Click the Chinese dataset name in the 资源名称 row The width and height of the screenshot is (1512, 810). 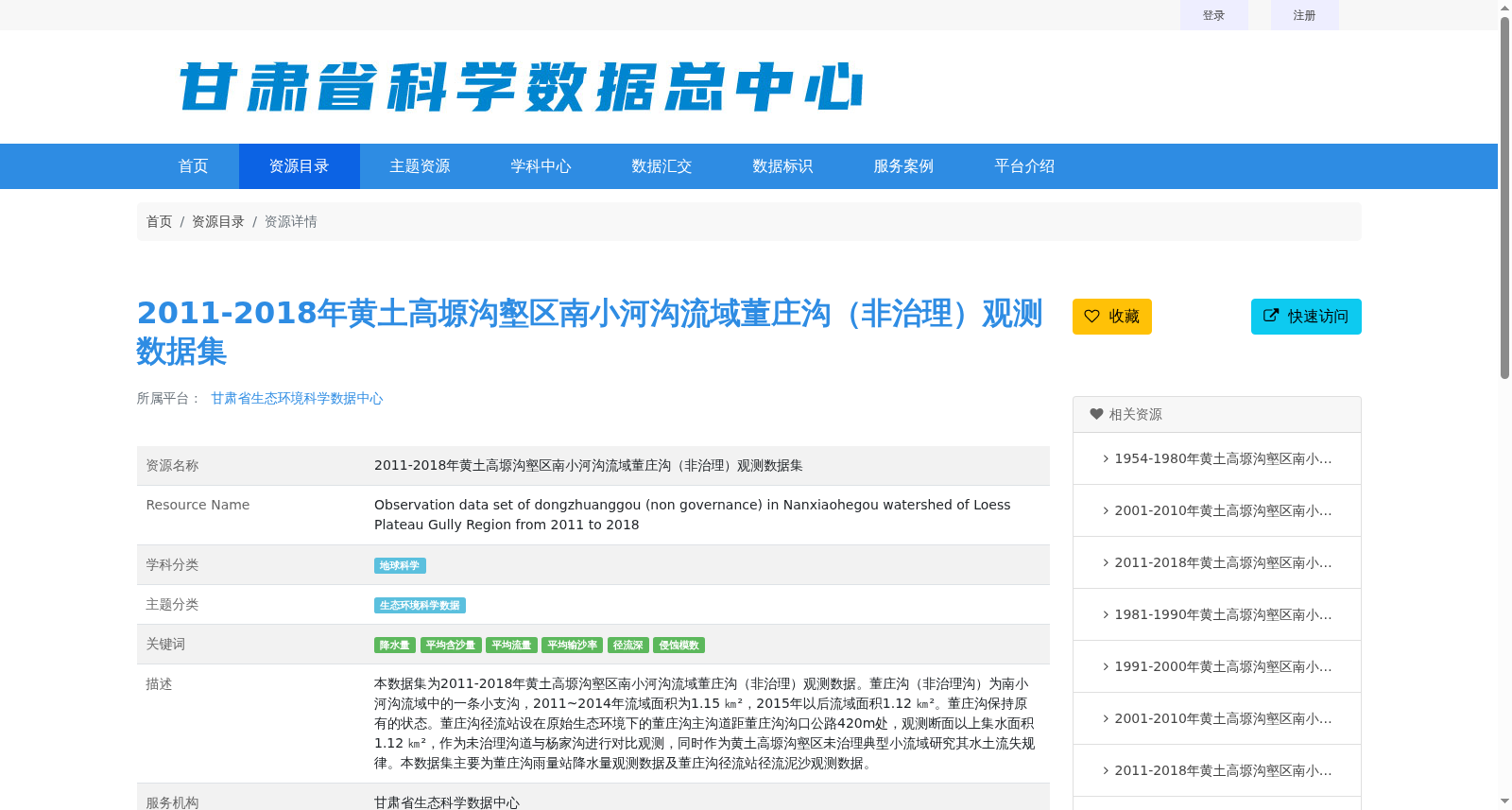589,465
